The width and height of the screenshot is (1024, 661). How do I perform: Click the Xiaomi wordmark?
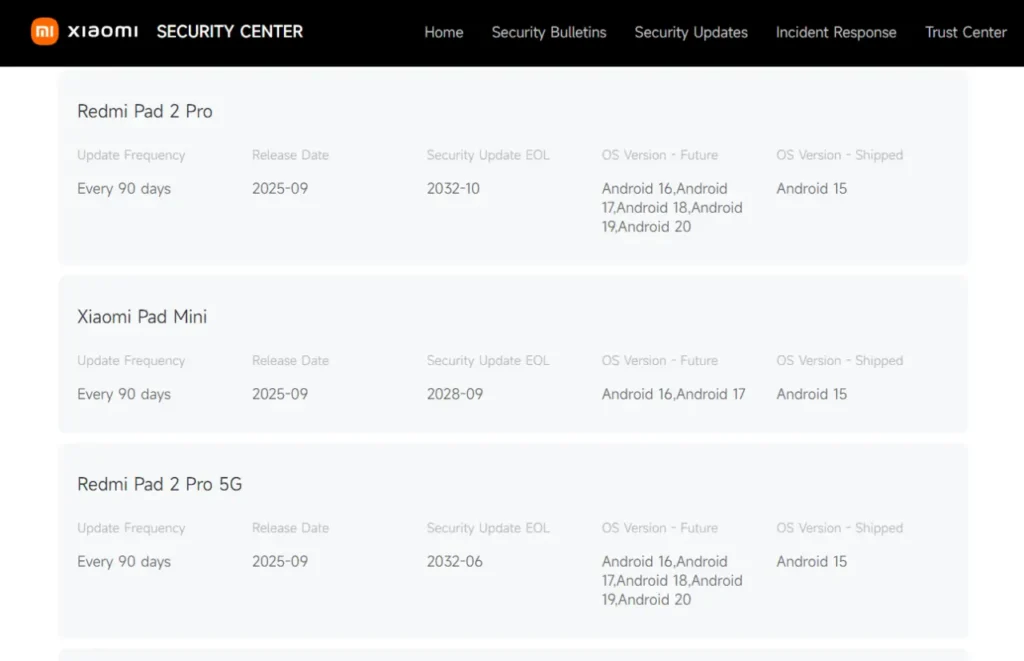(x=104, y=31)
